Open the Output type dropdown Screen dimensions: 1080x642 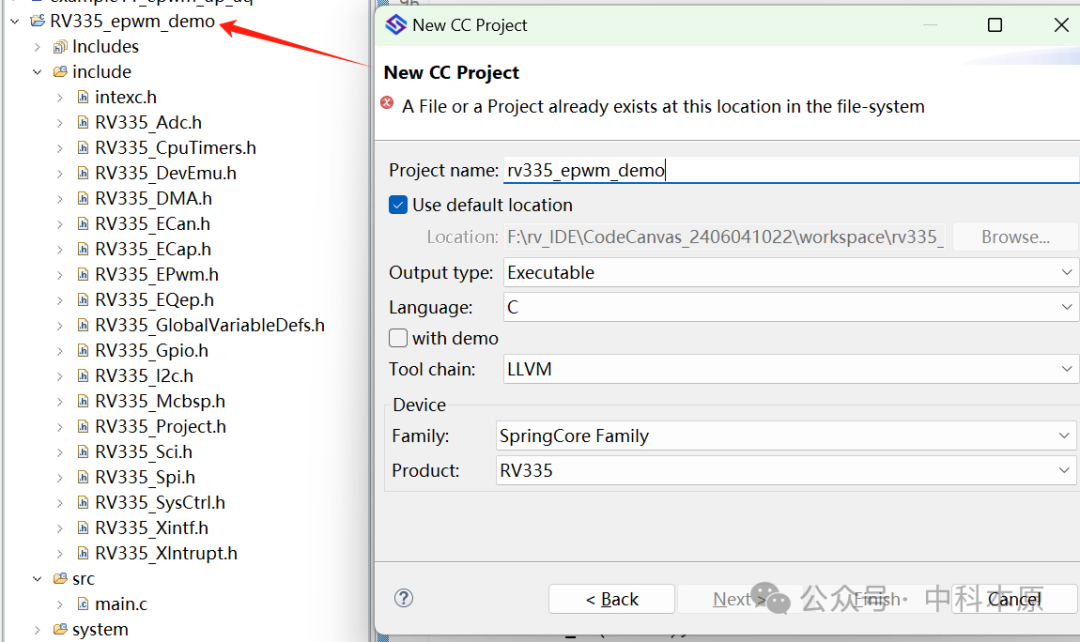pos(789,273)
